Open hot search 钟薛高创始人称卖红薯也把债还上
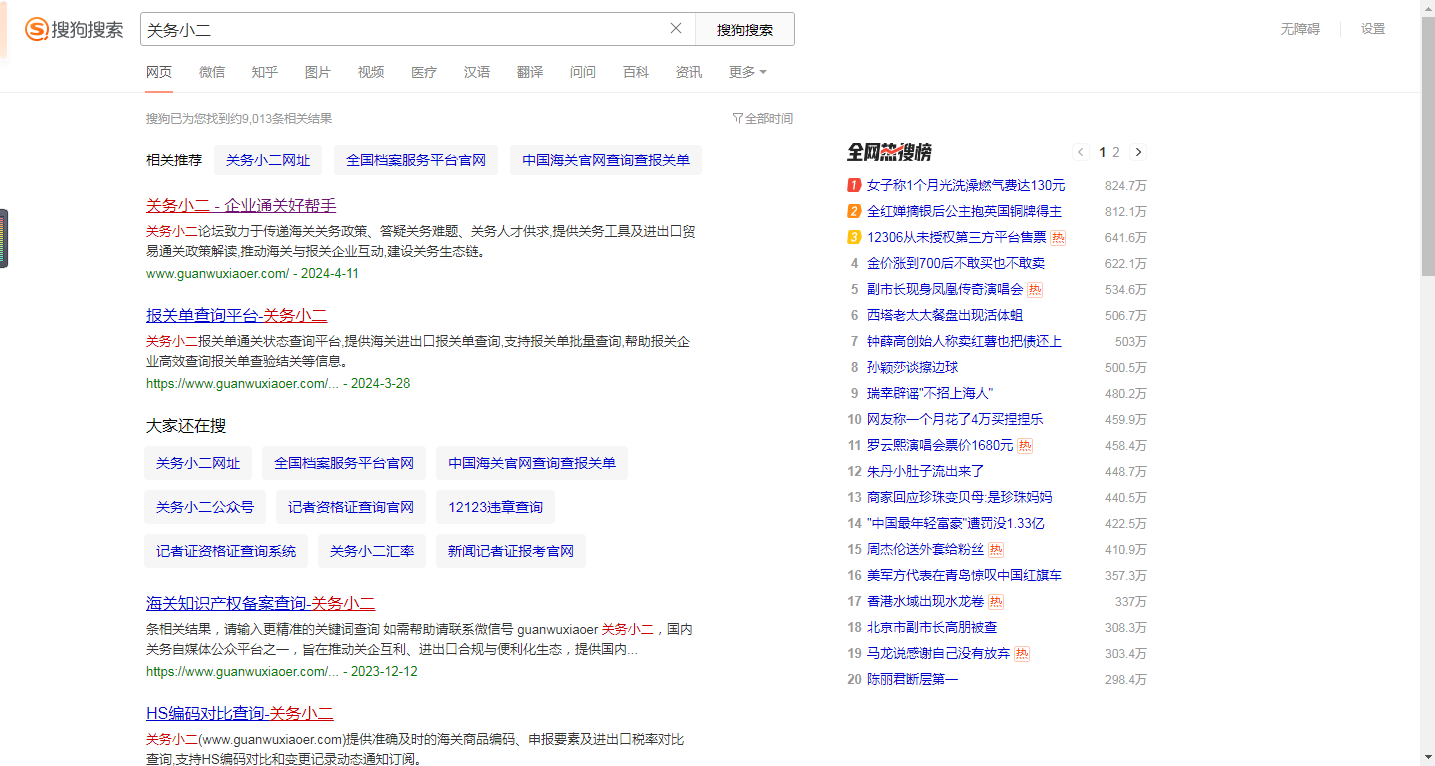Screen dimensions: 1435x766 click(x=964, y=341)
